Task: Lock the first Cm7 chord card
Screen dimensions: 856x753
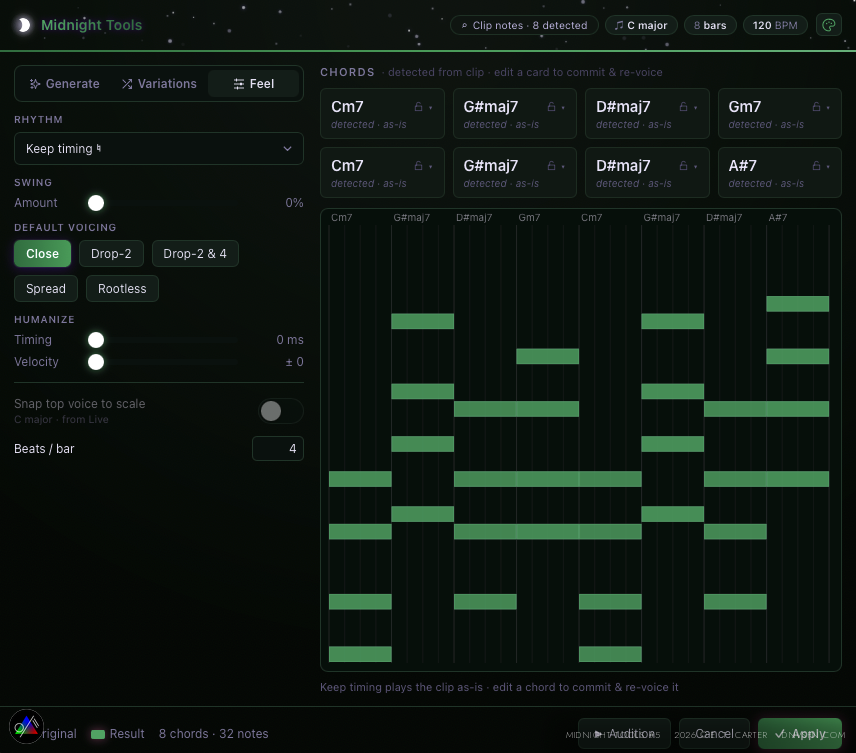Action: click(x=418, y=107)
